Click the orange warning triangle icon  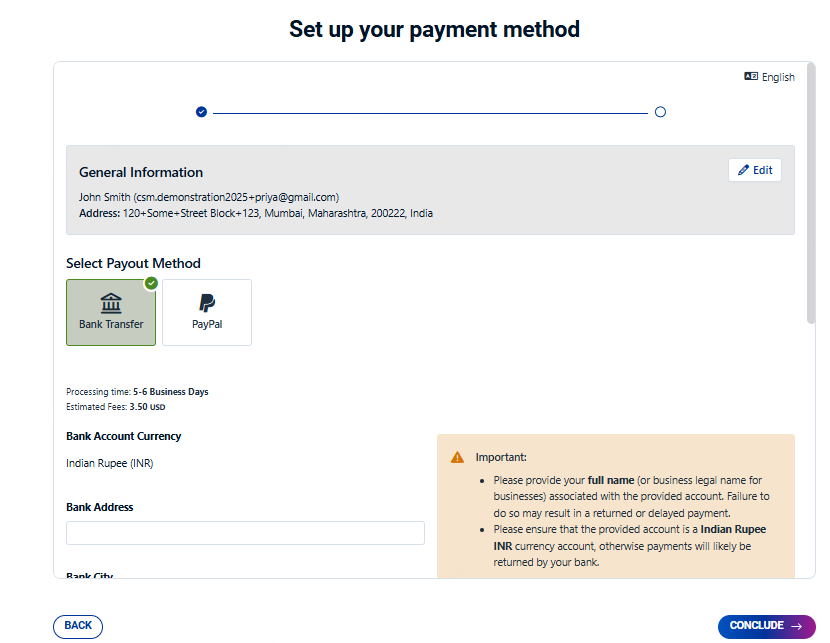tap(457, 457)
